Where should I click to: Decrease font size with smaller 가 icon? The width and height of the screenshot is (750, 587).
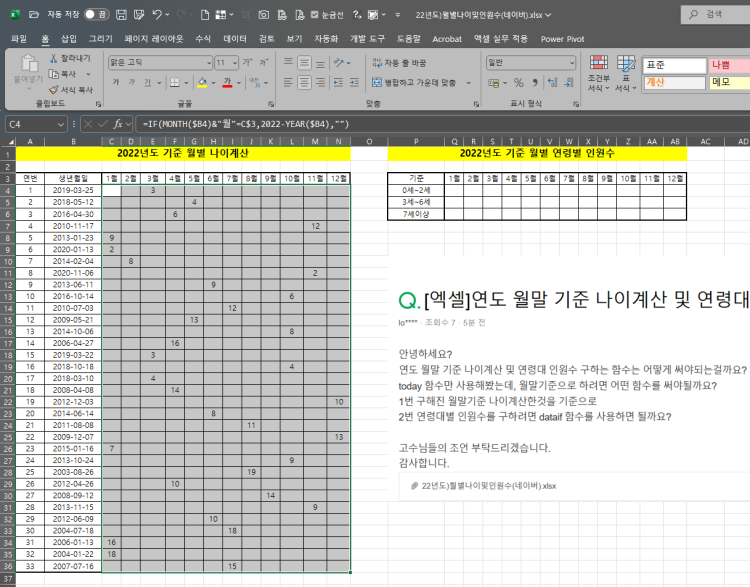click(264, 62)
